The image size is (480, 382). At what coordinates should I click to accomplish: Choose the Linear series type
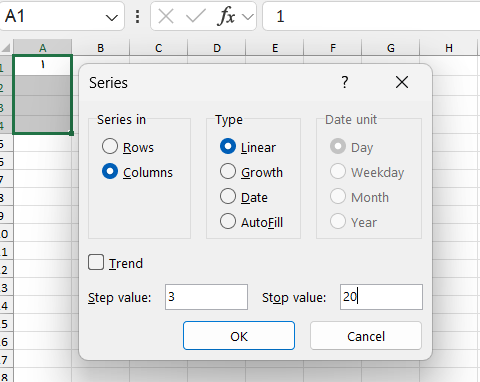(x=228, y=146)
